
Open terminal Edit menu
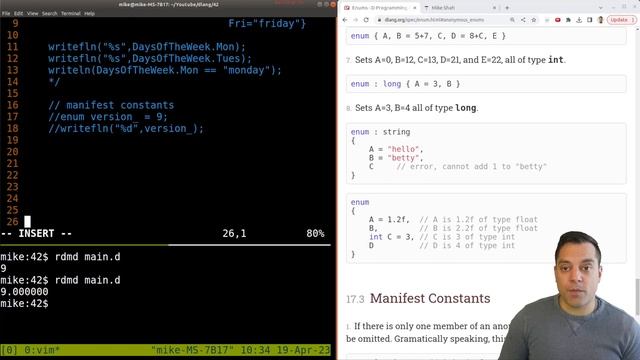(x=18, y=13)
